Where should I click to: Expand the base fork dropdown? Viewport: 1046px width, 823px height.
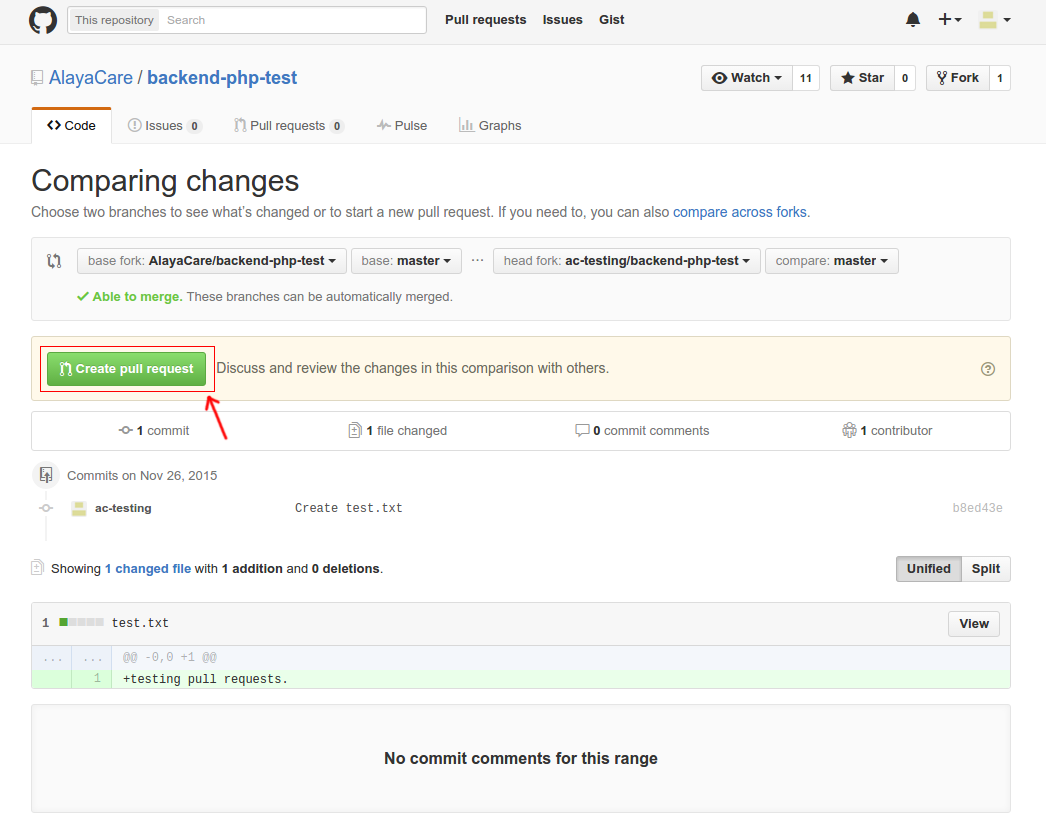[212, 261]
